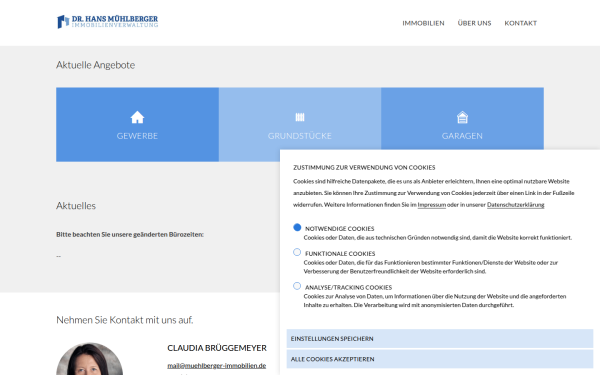This screenshot has width=600, height=375.
Task: Open the Datenschutzerklärung link
Action: (515, 205)
